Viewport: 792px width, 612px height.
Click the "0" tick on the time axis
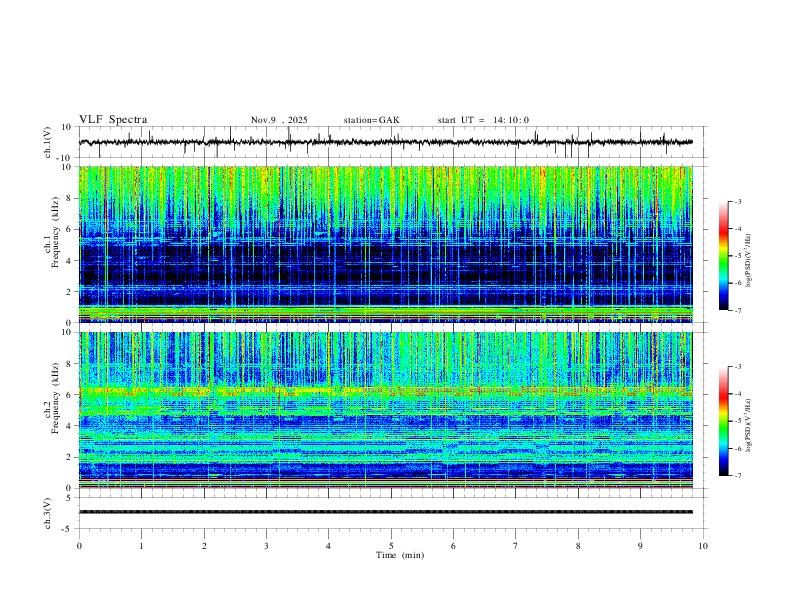[x=79, y=546]
